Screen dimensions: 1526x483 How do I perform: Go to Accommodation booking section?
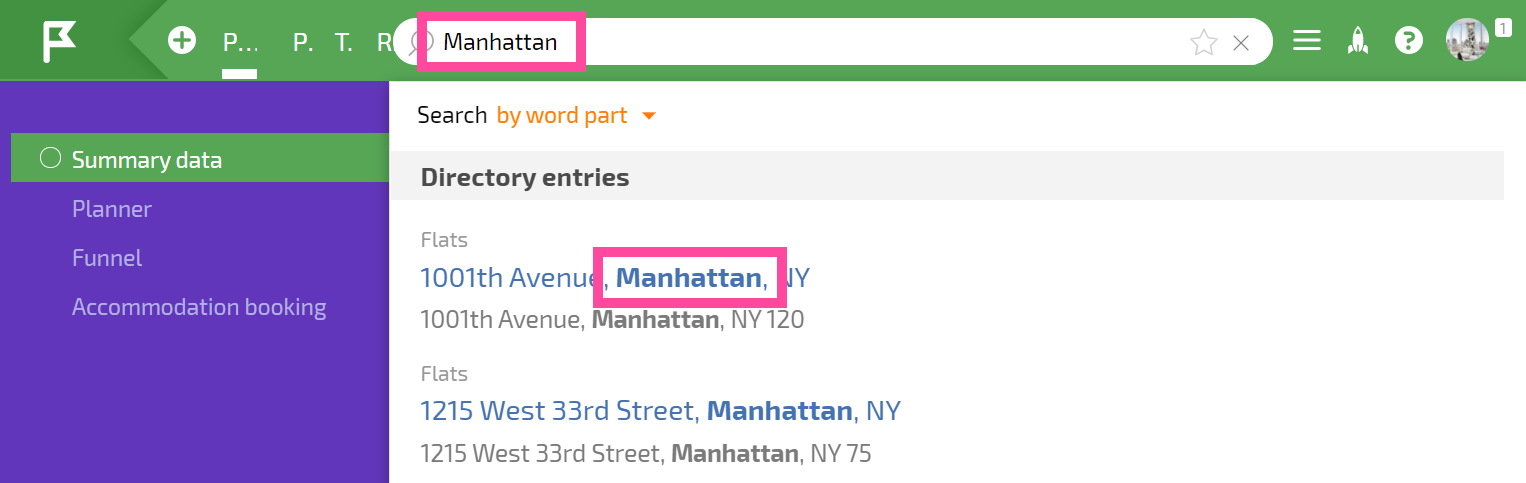(199, 307)
